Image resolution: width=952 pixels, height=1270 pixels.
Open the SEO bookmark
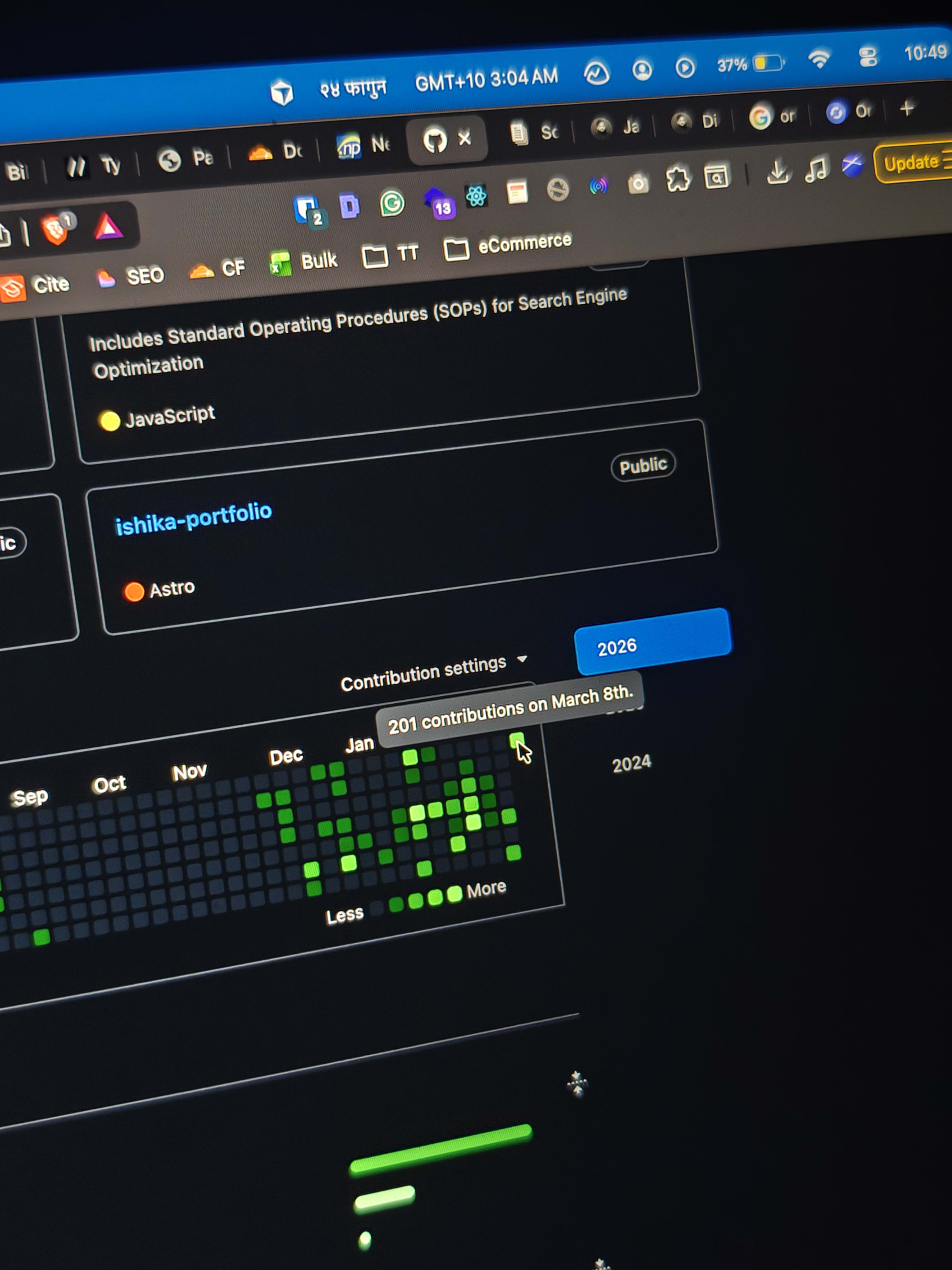(130, 277)
